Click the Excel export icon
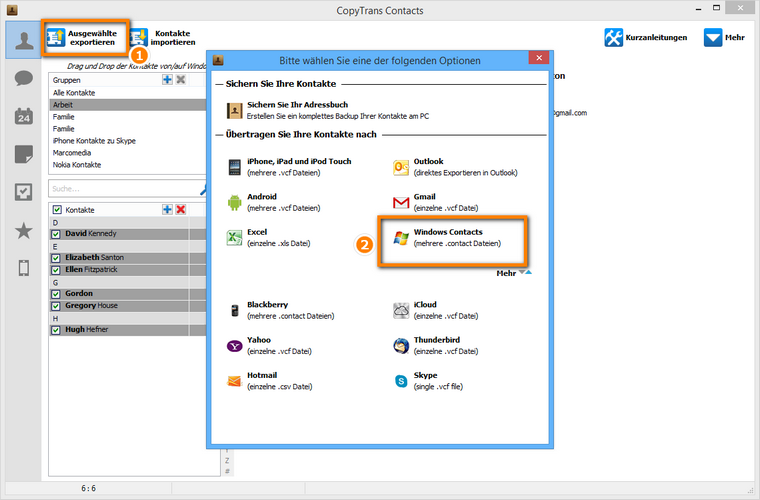760x500 pixels. click(x=235, y=238)
